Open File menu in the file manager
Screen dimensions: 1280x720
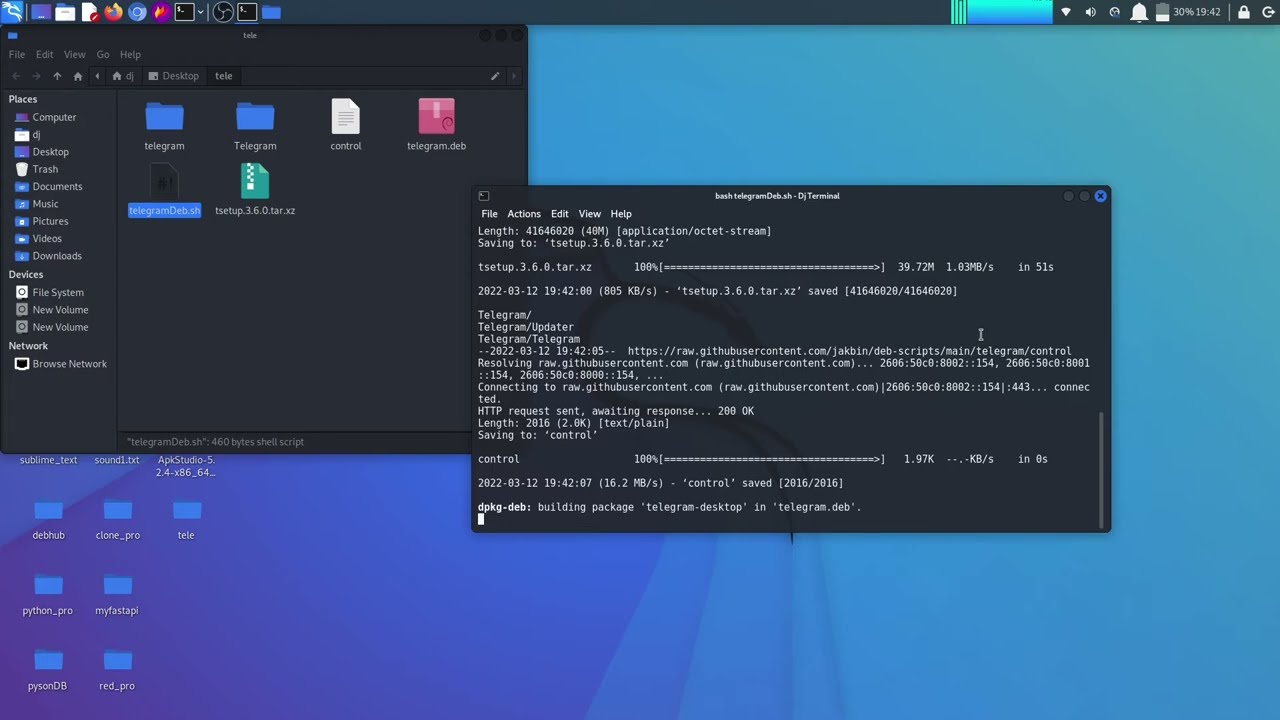point(17,54)
